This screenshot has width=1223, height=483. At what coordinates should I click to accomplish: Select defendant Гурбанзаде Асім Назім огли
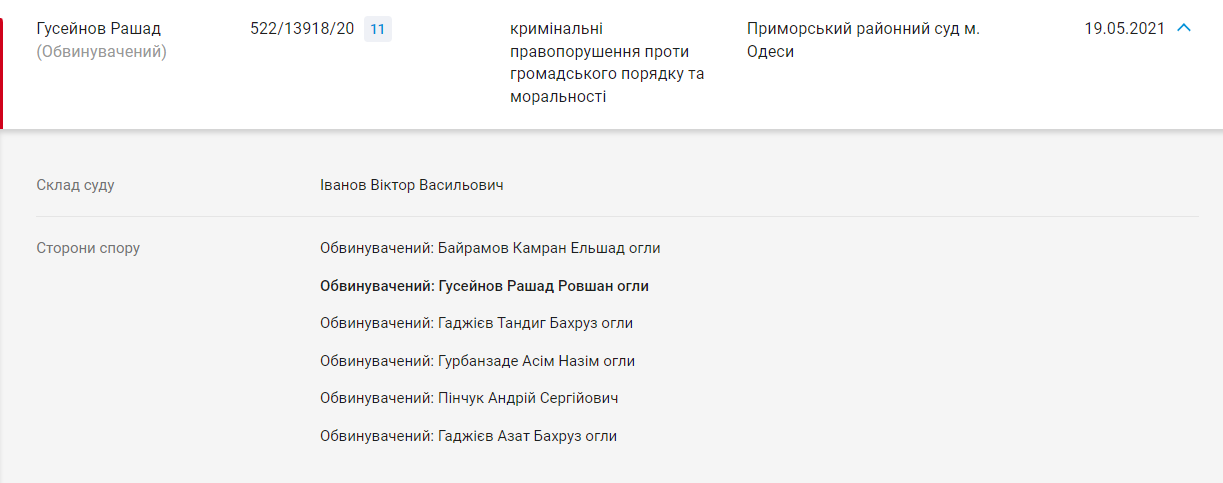tap(477, 361)
